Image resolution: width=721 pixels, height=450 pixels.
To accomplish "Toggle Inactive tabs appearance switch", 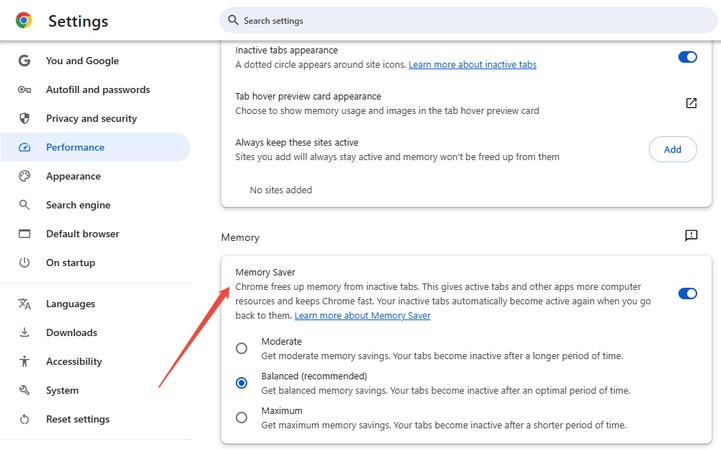I will [687, 57].
